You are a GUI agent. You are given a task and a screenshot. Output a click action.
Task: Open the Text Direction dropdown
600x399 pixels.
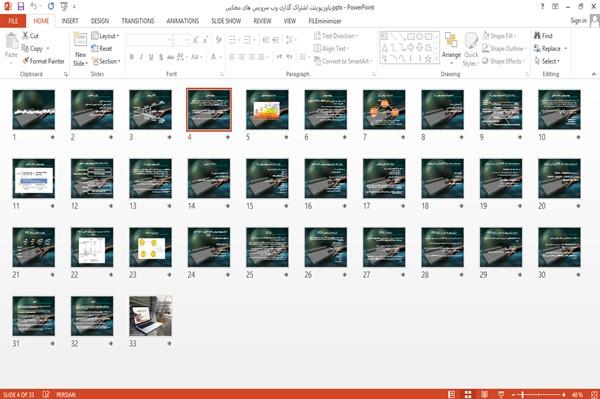[336, 36]
